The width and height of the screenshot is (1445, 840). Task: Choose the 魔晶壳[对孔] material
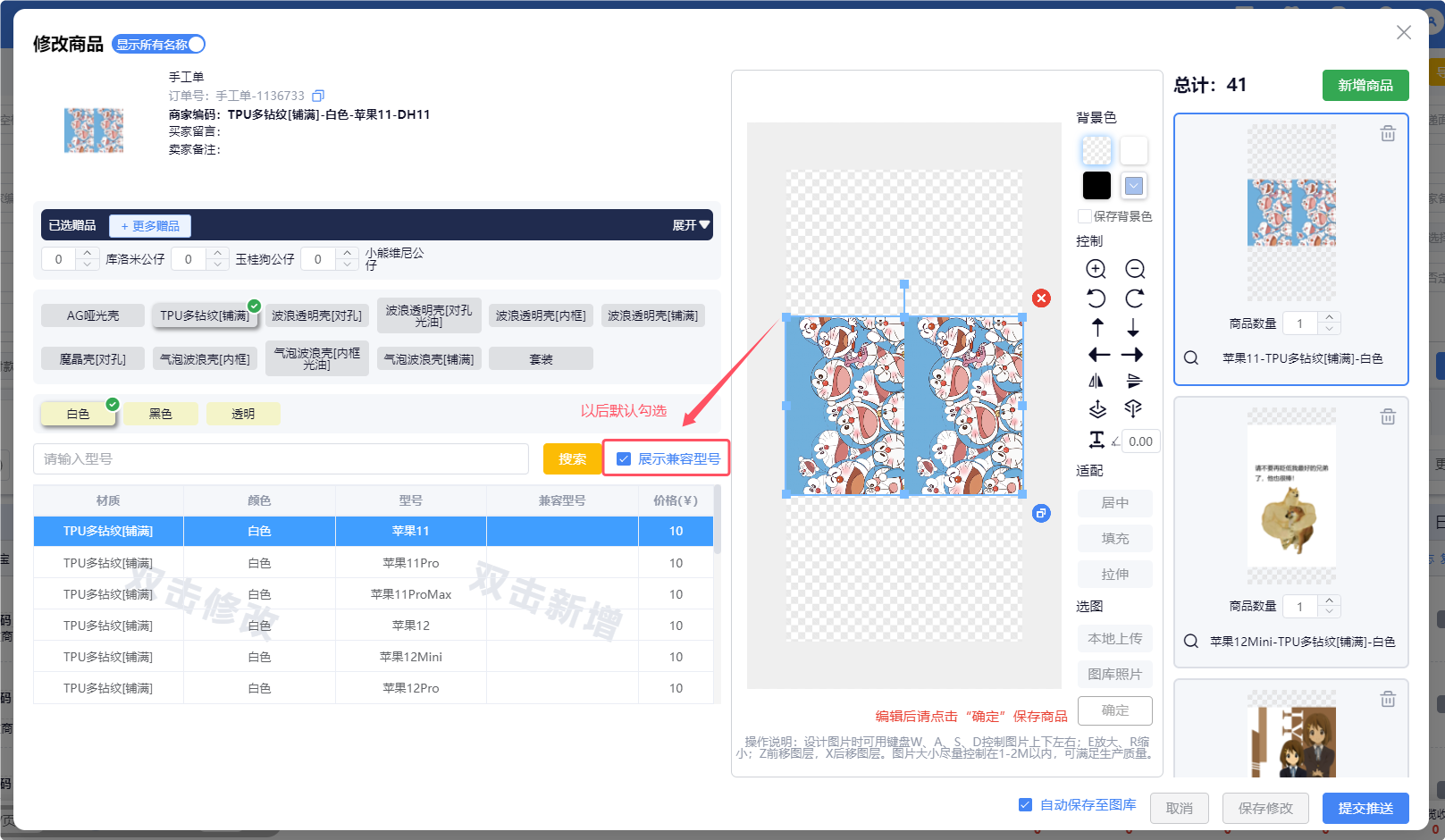[x=93, y=359]
